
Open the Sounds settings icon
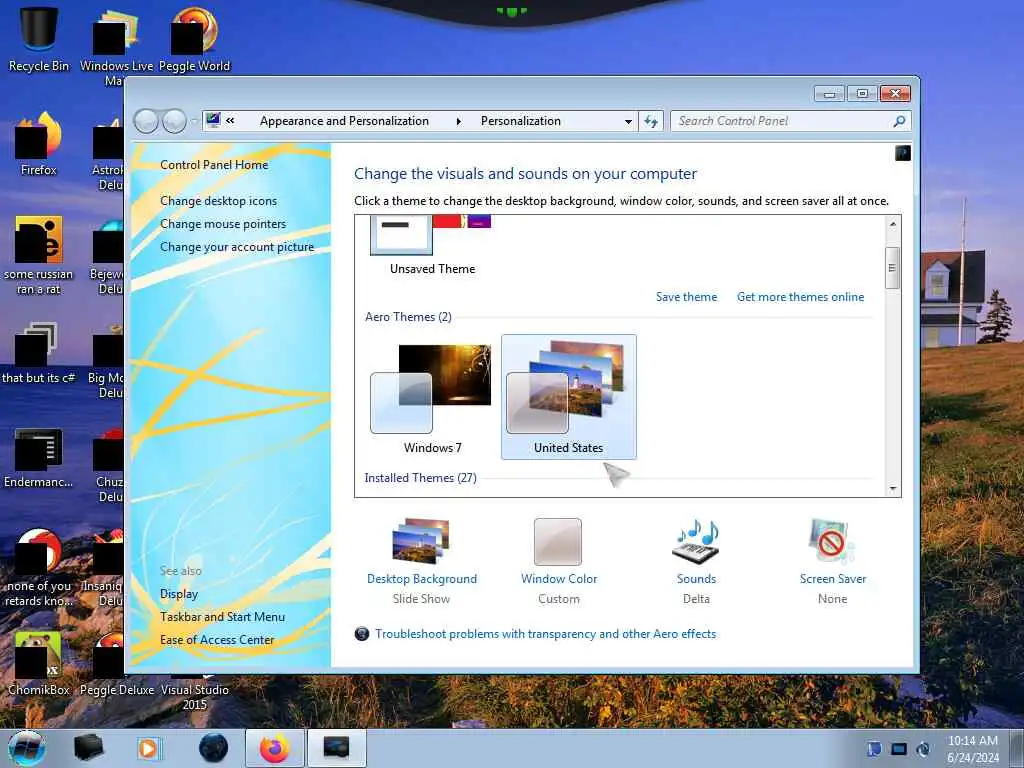click(696, 541)
